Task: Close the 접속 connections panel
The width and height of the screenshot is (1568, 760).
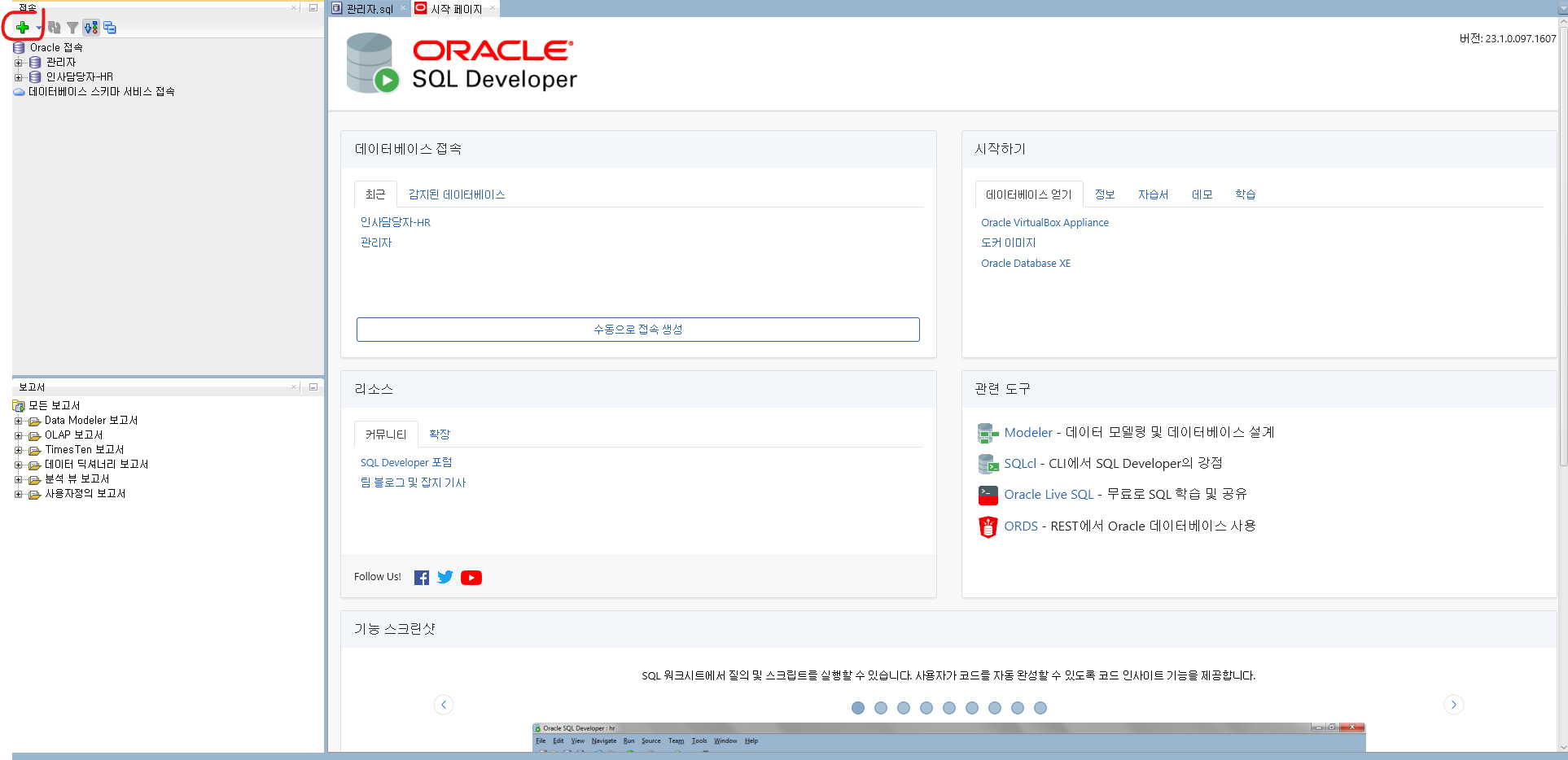Action: (x=294, y=7)
